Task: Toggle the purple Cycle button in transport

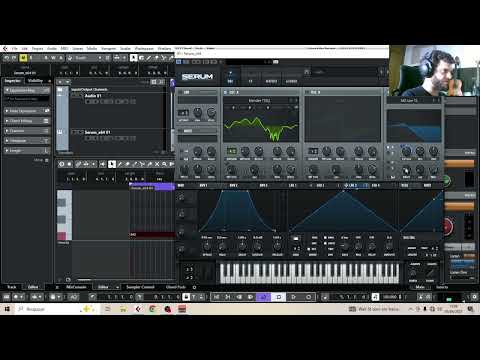Action: coord(263,297)
